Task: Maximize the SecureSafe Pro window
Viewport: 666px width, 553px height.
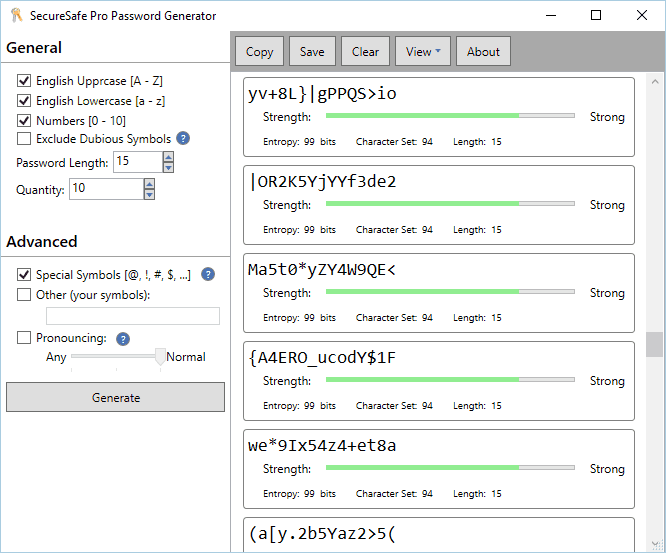Action: click(596, 15)
